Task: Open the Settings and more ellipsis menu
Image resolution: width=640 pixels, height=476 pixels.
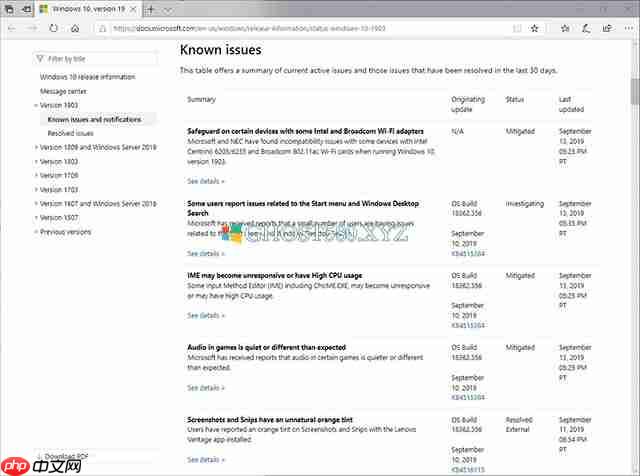Action: click(629, 28)
